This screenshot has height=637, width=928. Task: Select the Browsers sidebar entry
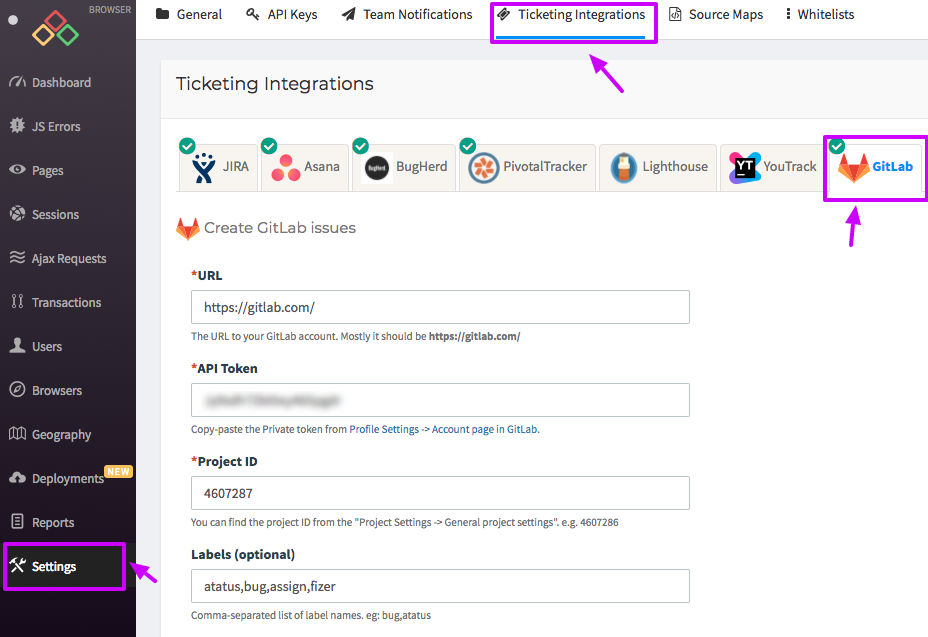[57, 389]
